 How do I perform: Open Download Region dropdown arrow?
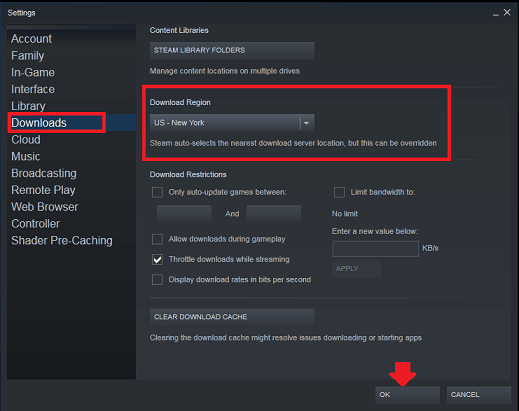pos(306,123)
